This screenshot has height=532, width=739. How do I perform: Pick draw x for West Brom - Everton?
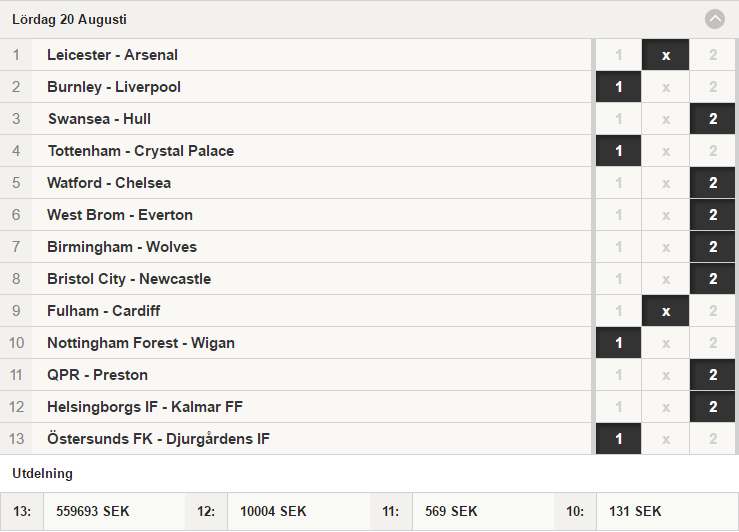(665, 215)
